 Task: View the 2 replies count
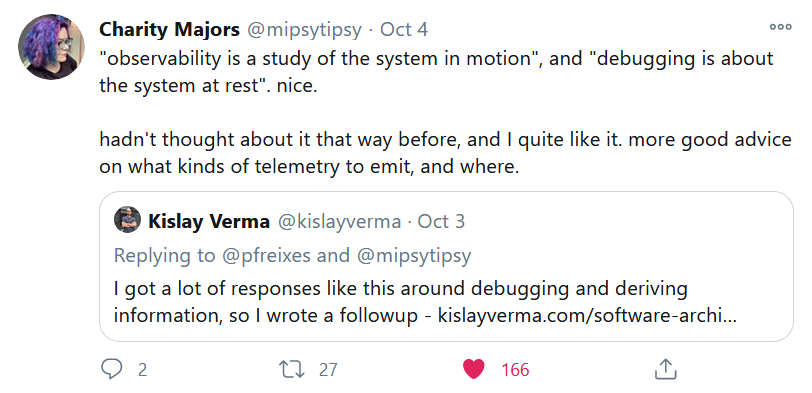[142, 370]
